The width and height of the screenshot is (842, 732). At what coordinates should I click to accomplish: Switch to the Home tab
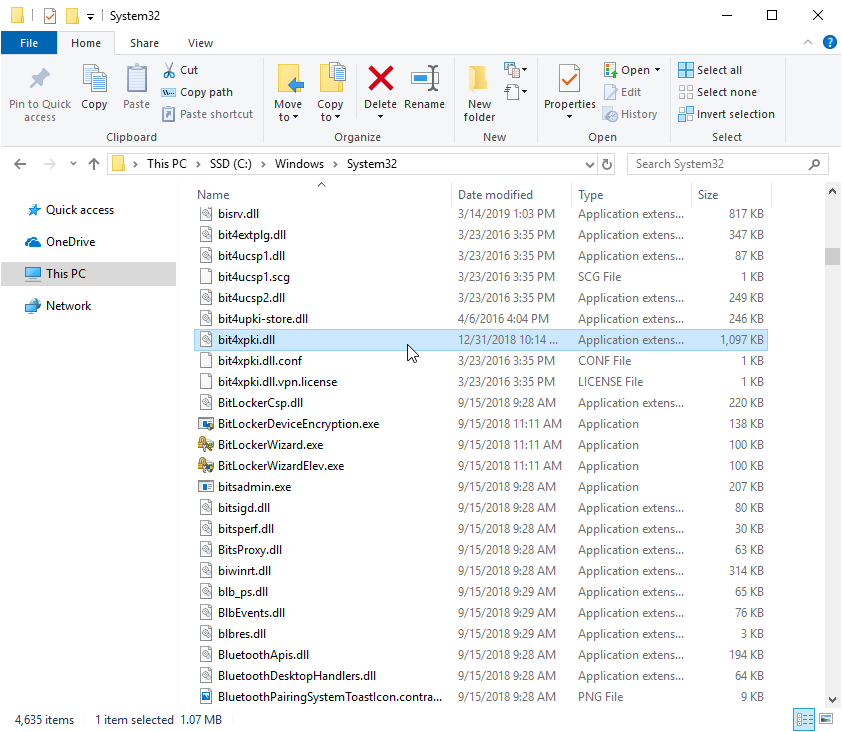click(x=86, y=43)
